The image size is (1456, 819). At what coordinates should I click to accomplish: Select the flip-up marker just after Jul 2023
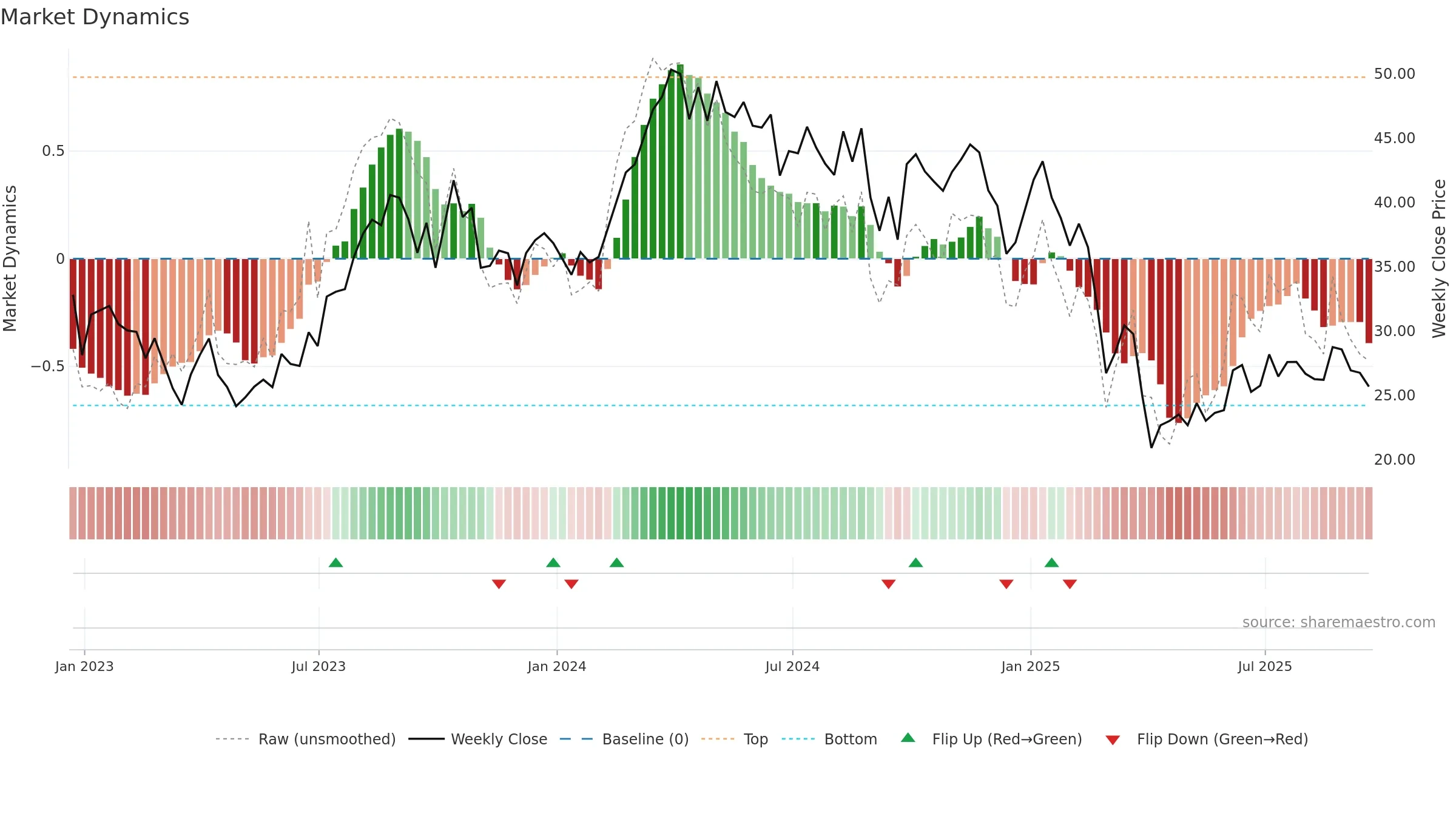pos(335,562)
